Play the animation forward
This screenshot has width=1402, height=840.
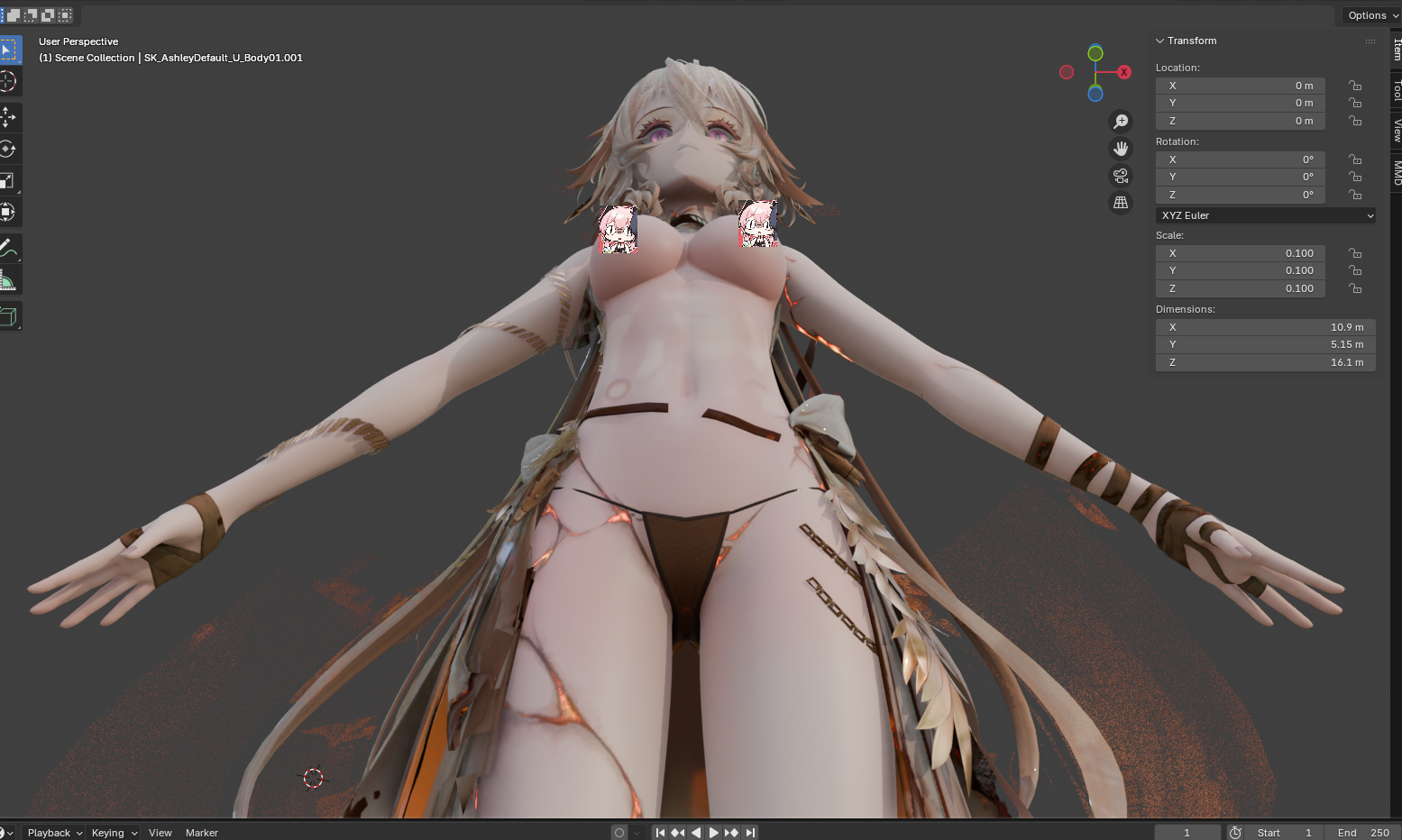714,833
